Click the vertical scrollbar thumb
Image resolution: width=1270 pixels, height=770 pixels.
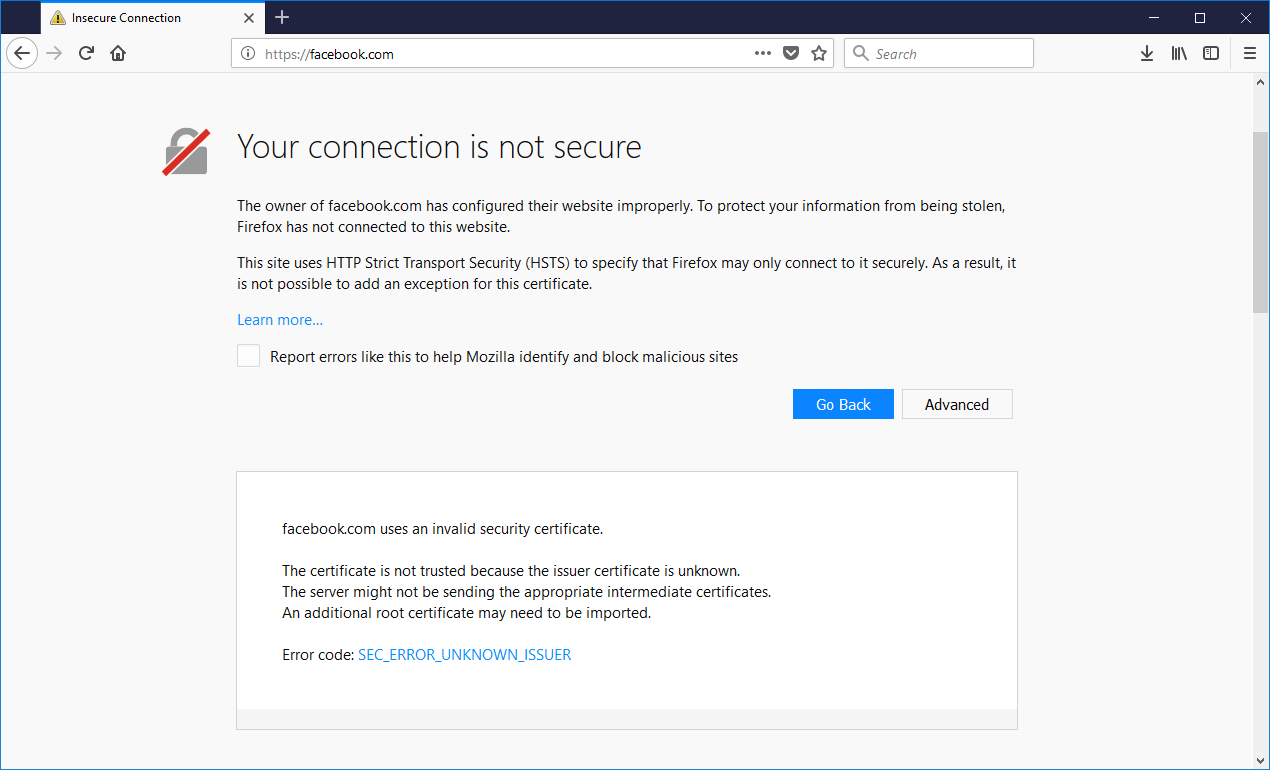[1260, 220]
